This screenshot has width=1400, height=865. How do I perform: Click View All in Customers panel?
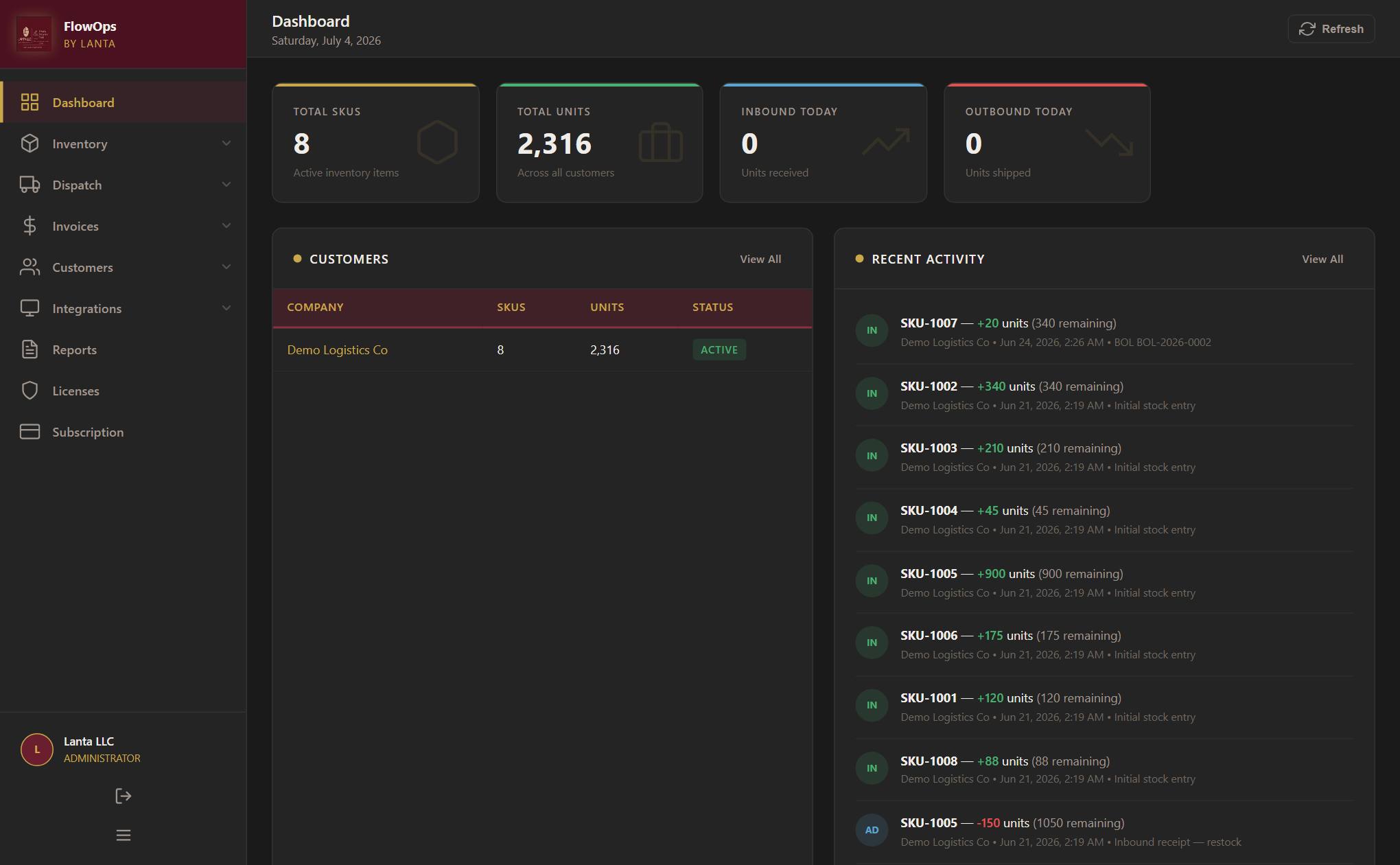(x=760, y=259)
